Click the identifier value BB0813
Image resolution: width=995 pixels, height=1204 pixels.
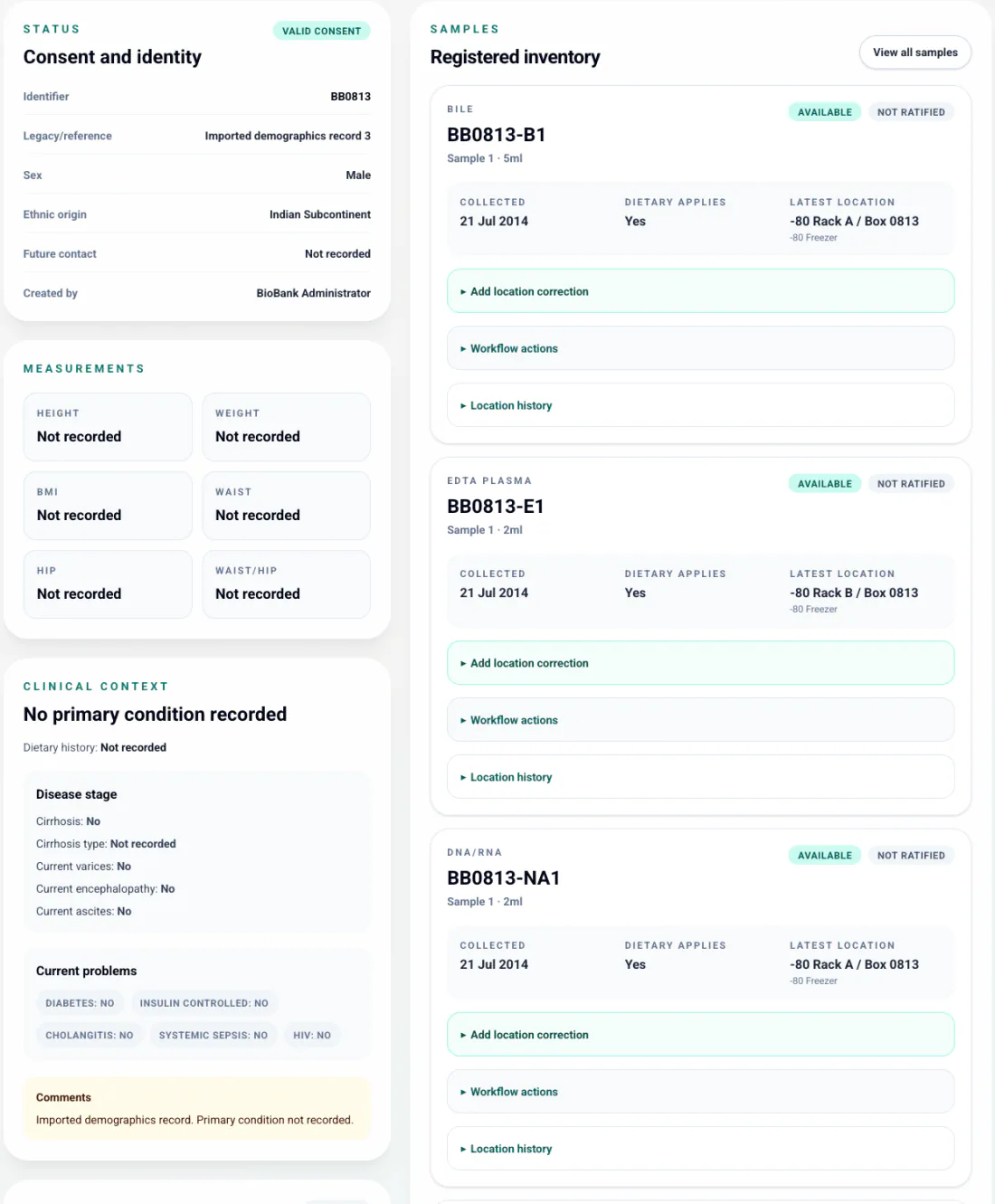[350, 97]
